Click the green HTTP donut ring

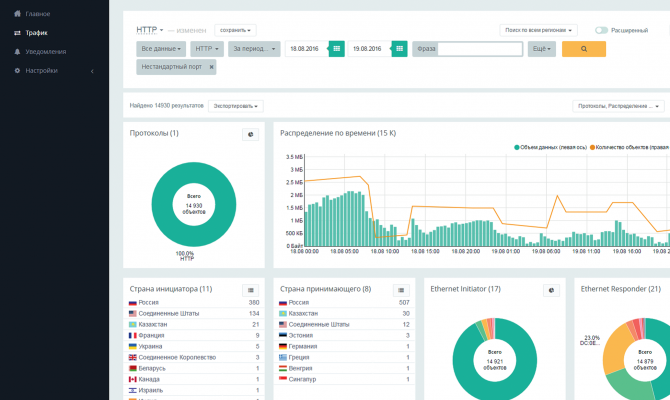(162, 204)
